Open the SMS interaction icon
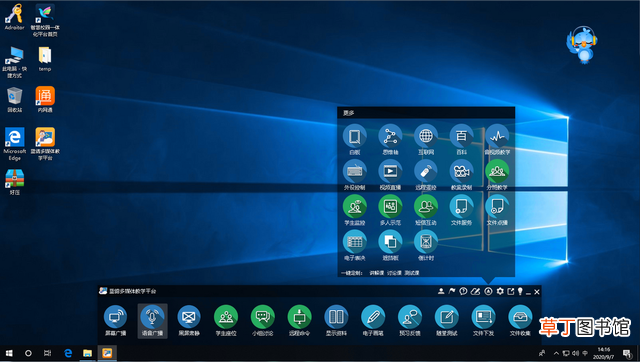 coord(426,207)
